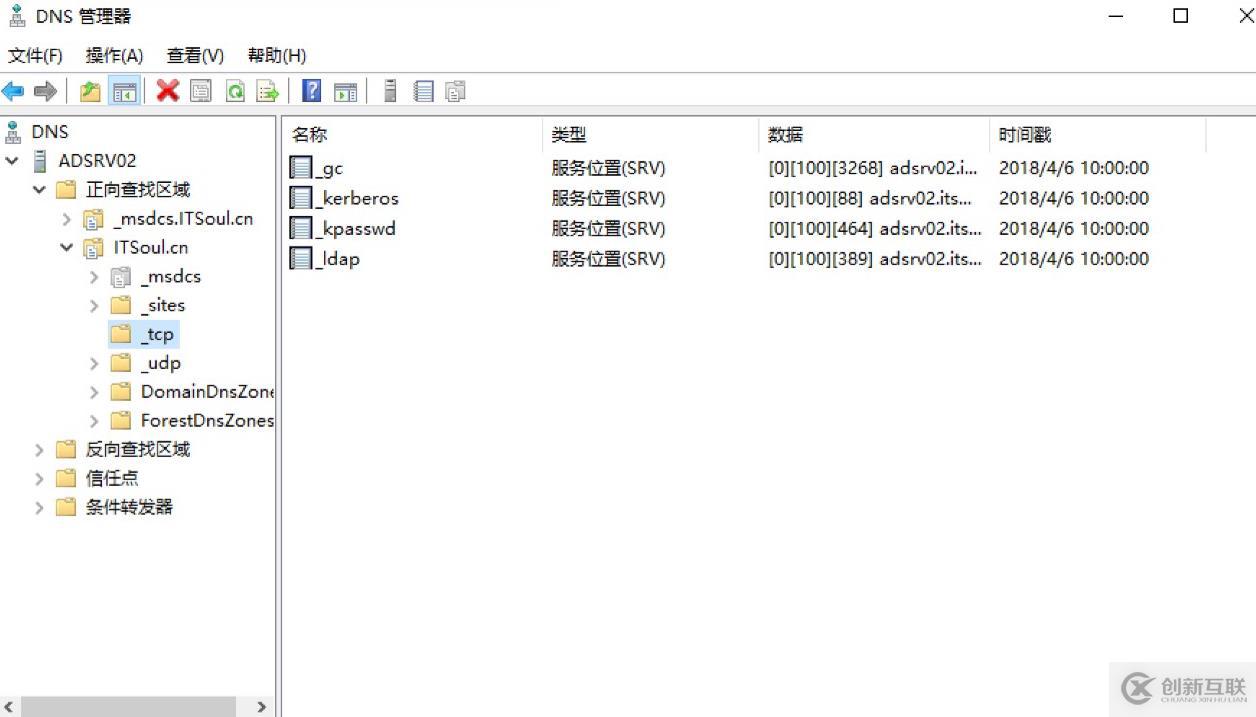
Task: Expand the _udp folder
Action: [94, 363]
